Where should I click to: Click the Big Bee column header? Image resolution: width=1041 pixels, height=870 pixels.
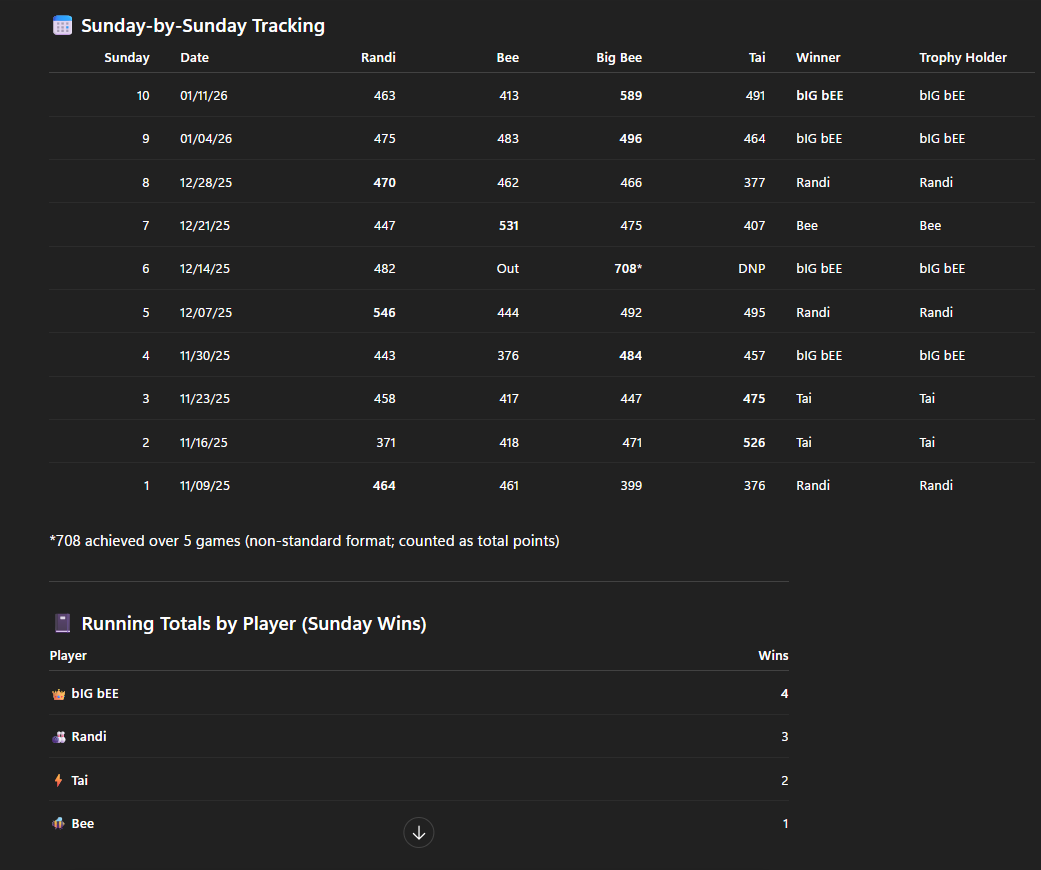(619, 58)
